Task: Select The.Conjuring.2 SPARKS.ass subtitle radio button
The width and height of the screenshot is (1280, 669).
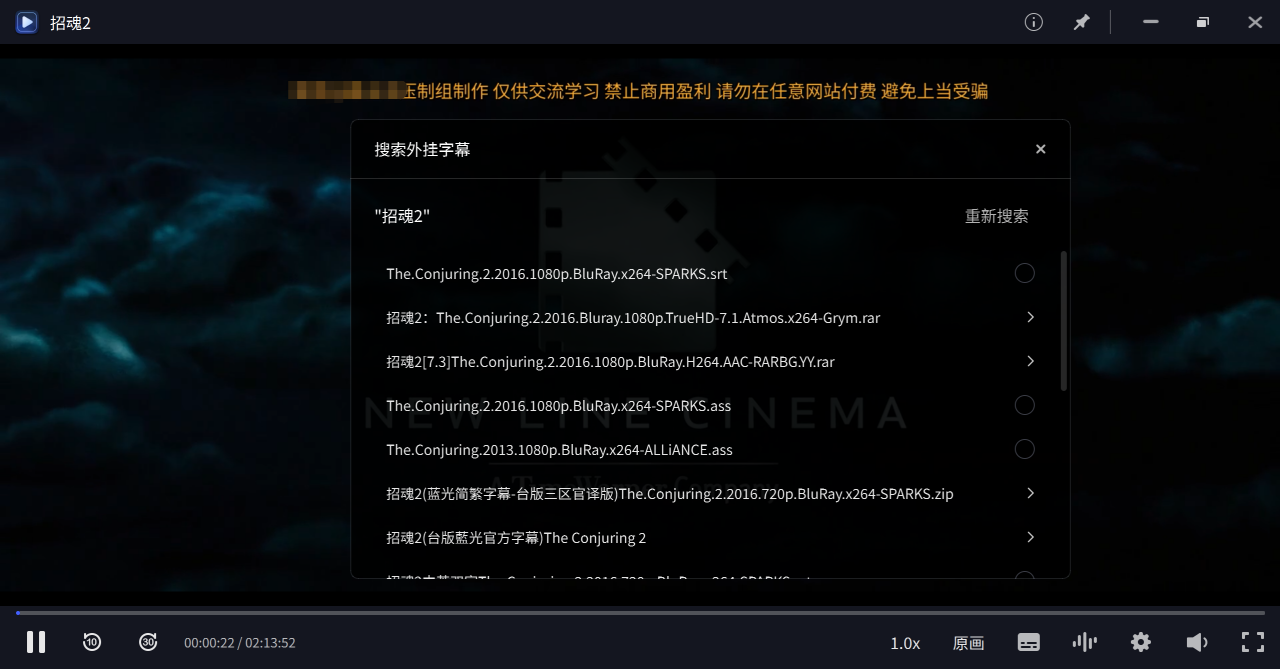Action: point(1024,405)
